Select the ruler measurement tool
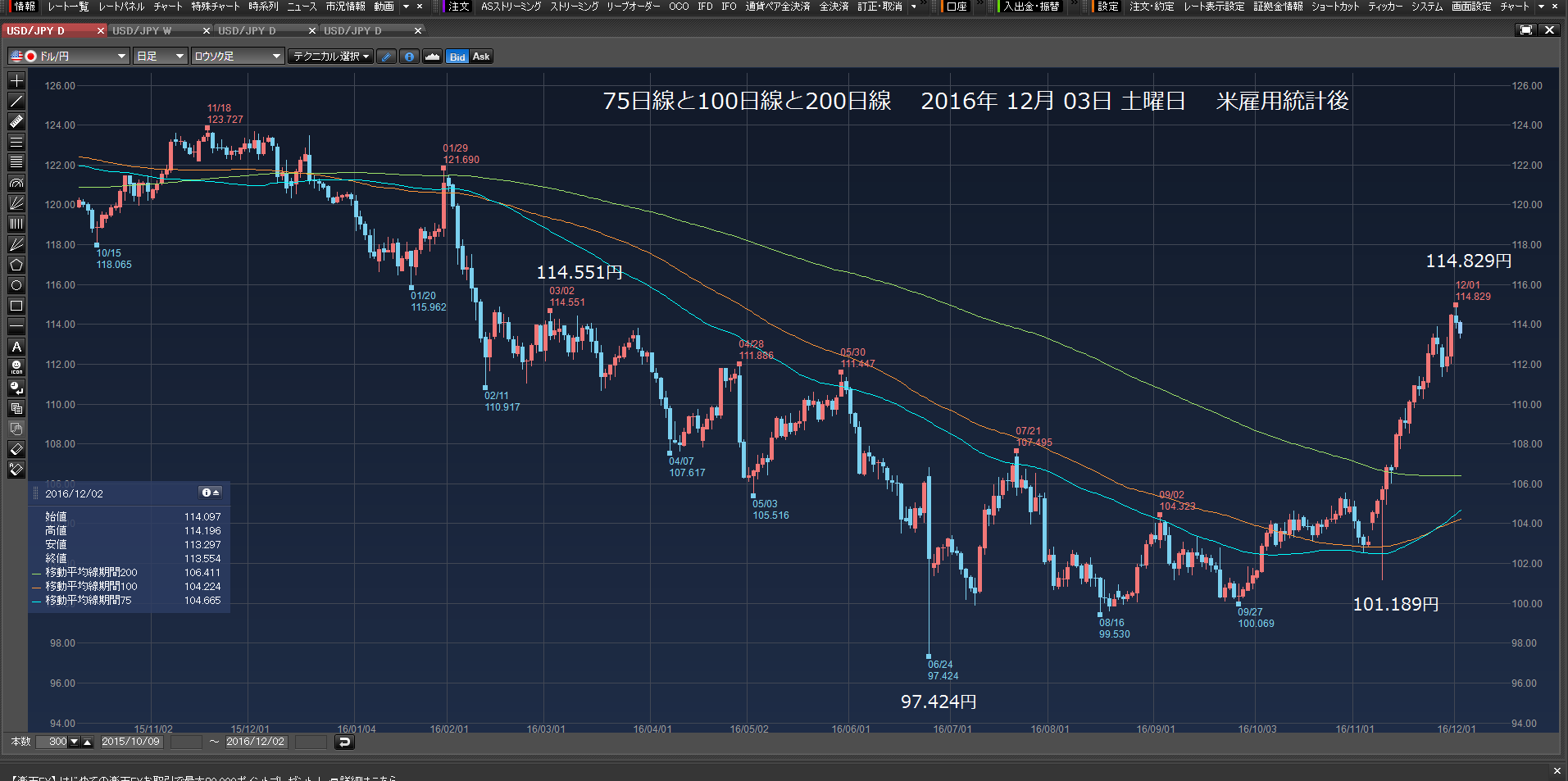This screenshot has width=1568, height=781. (16, 121)
